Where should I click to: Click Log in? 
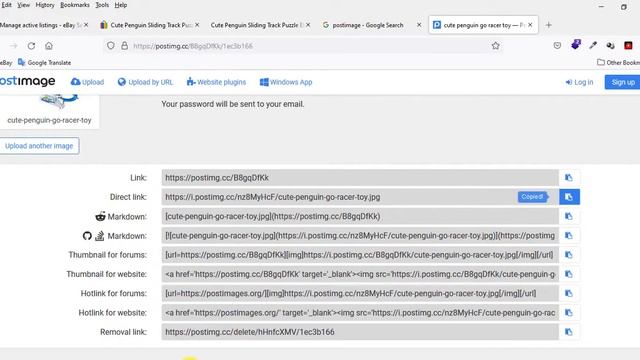pyautogui.click(x=579, y=82)
